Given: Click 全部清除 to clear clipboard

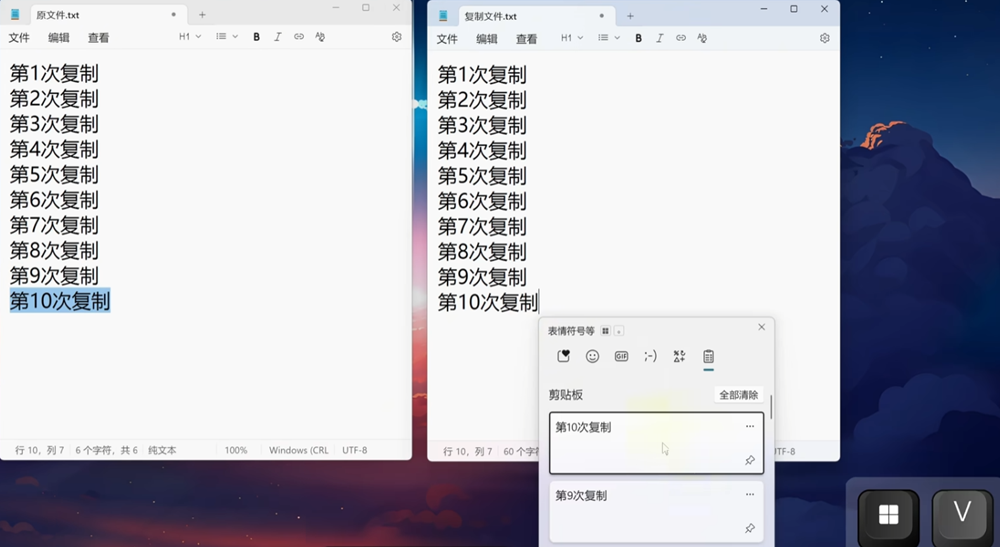Looking at the screenshot, I should 738,395.
